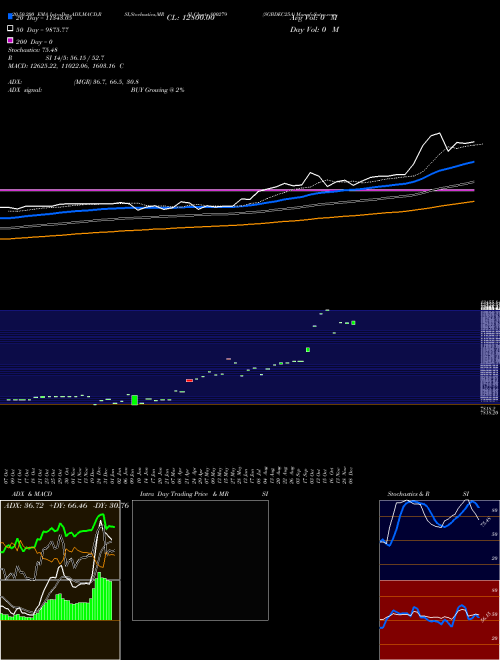Select the '50 Day = 9873.77' text
Image resolution: width=500 pixels, height=660 pixels.
[x=42, y=30]
